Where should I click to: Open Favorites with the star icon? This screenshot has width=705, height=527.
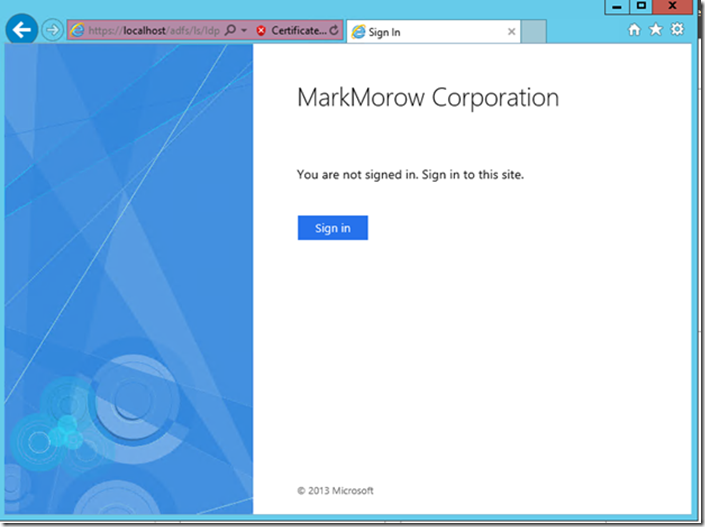(656, 30)
